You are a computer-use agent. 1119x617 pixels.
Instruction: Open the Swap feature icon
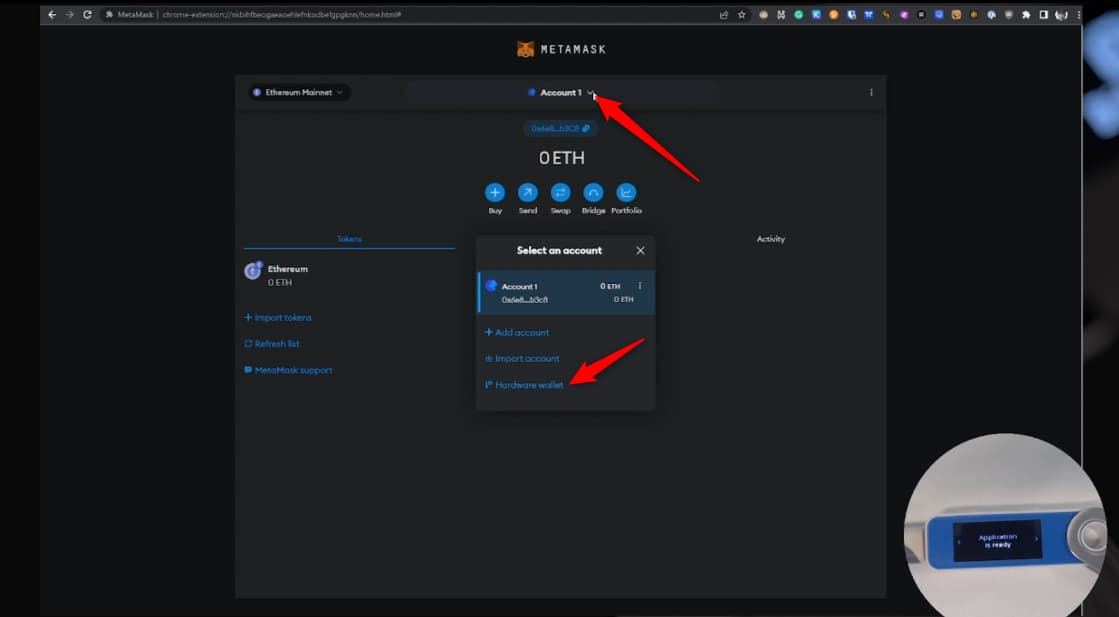pyautogui.click(x=560, y=192)
